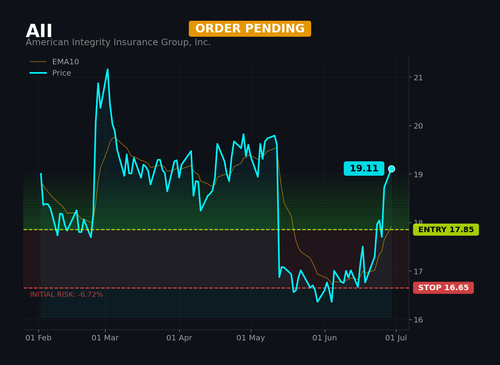The image size is (500, 365).
Task: Click the 16 price axis label
Action: [x=418, y=320]
